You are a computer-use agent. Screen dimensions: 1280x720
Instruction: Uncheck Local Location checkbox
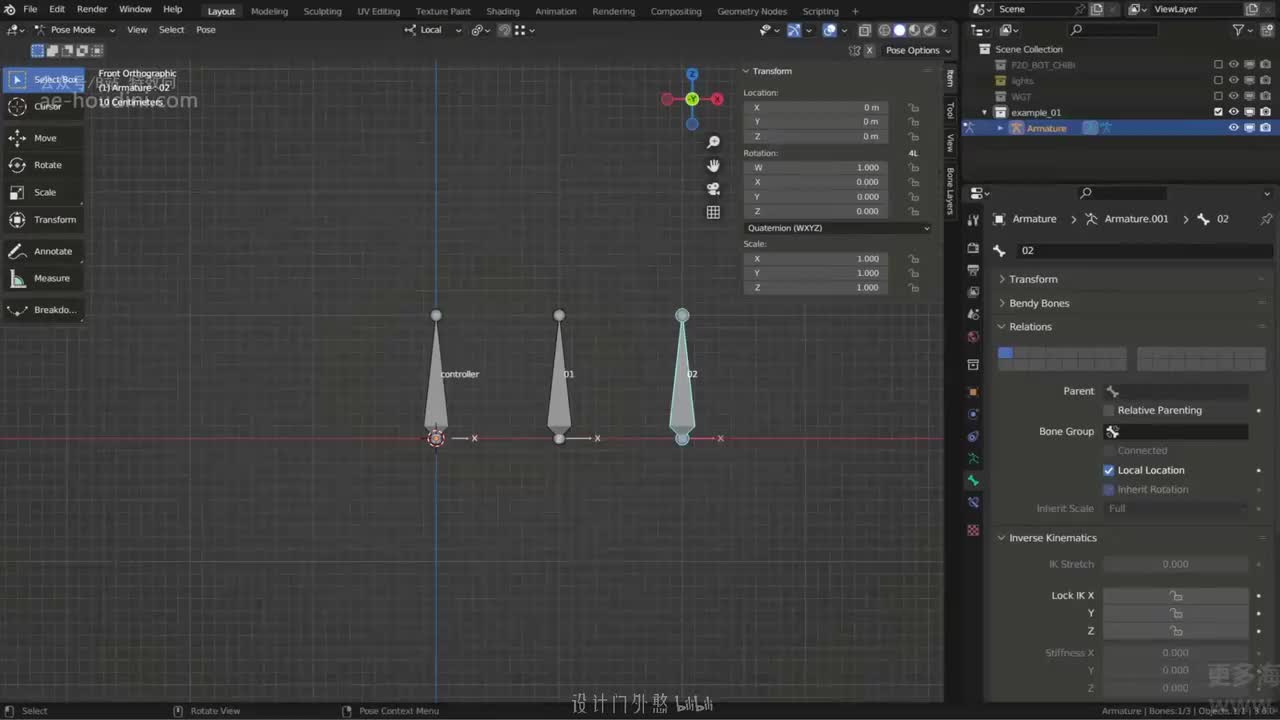(1108, 470)
